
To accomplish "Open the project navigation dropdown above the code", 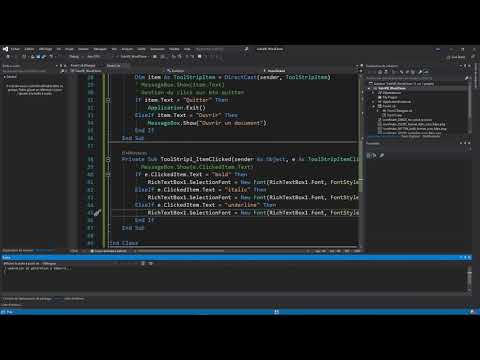I will 117,71.
